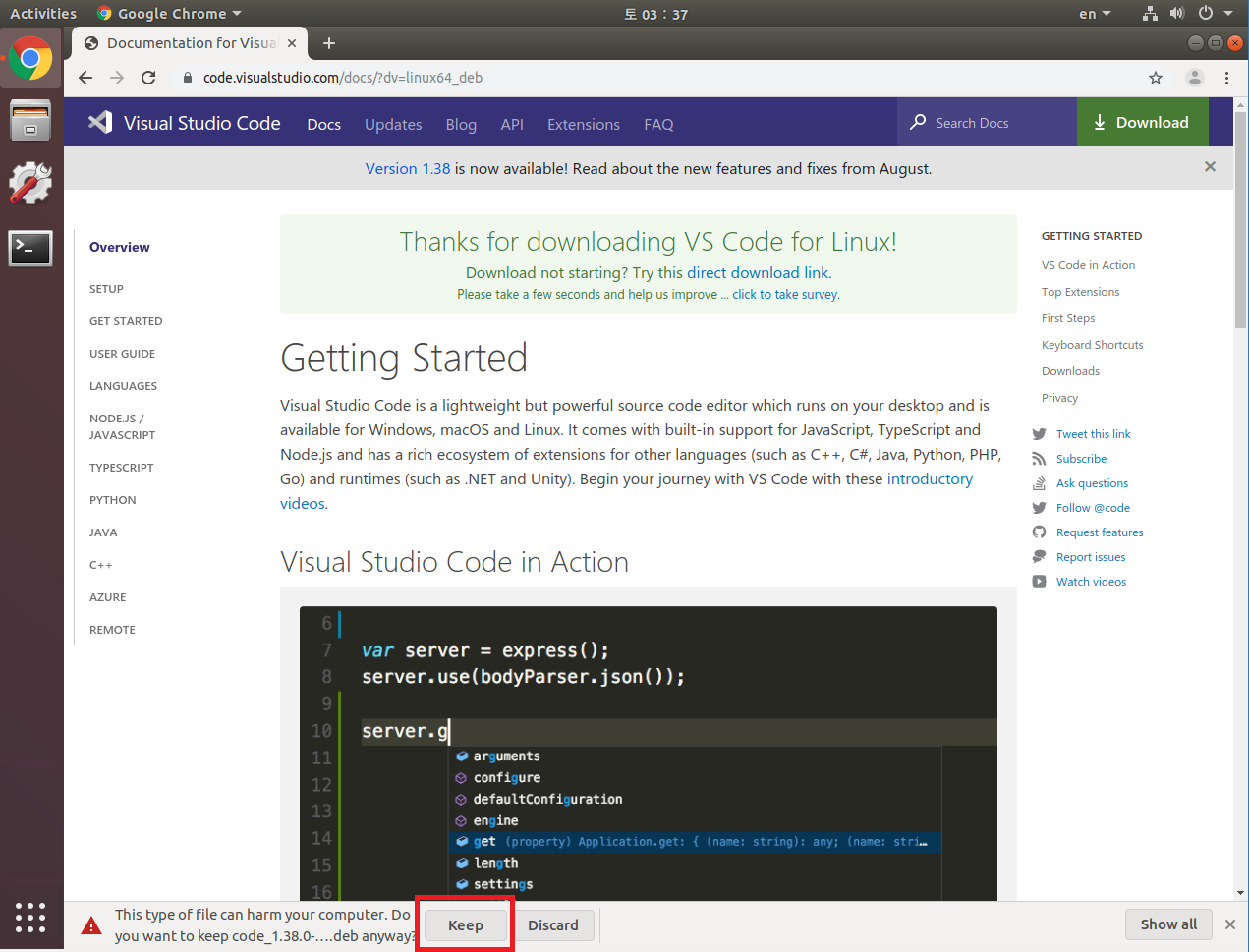Expand PYTHON in the sidebar

point(113,500)
